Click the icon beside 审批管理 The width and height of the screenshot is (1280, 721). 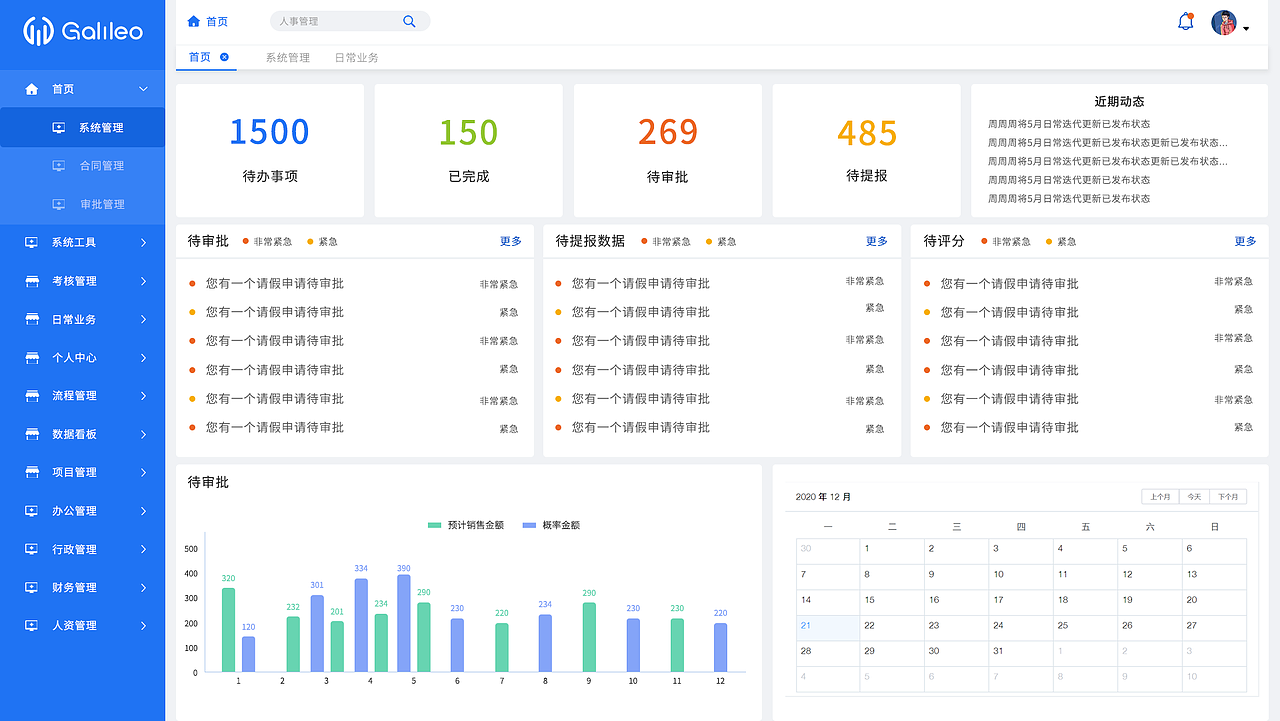tap(59, 204)
